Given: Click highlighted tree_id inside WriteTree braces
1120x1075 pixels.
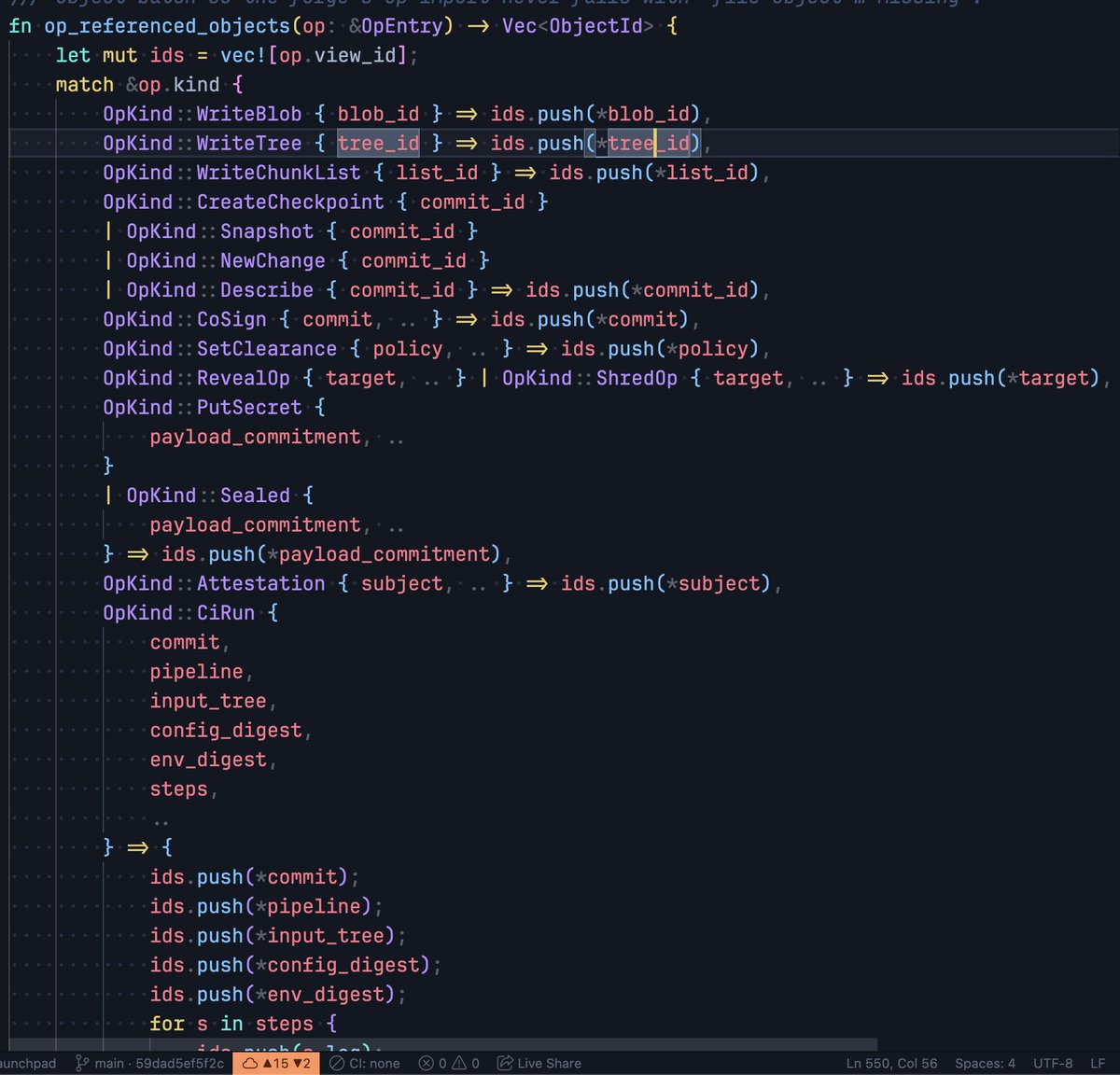Looking at the screenshot, I should (x=379, y=144).
